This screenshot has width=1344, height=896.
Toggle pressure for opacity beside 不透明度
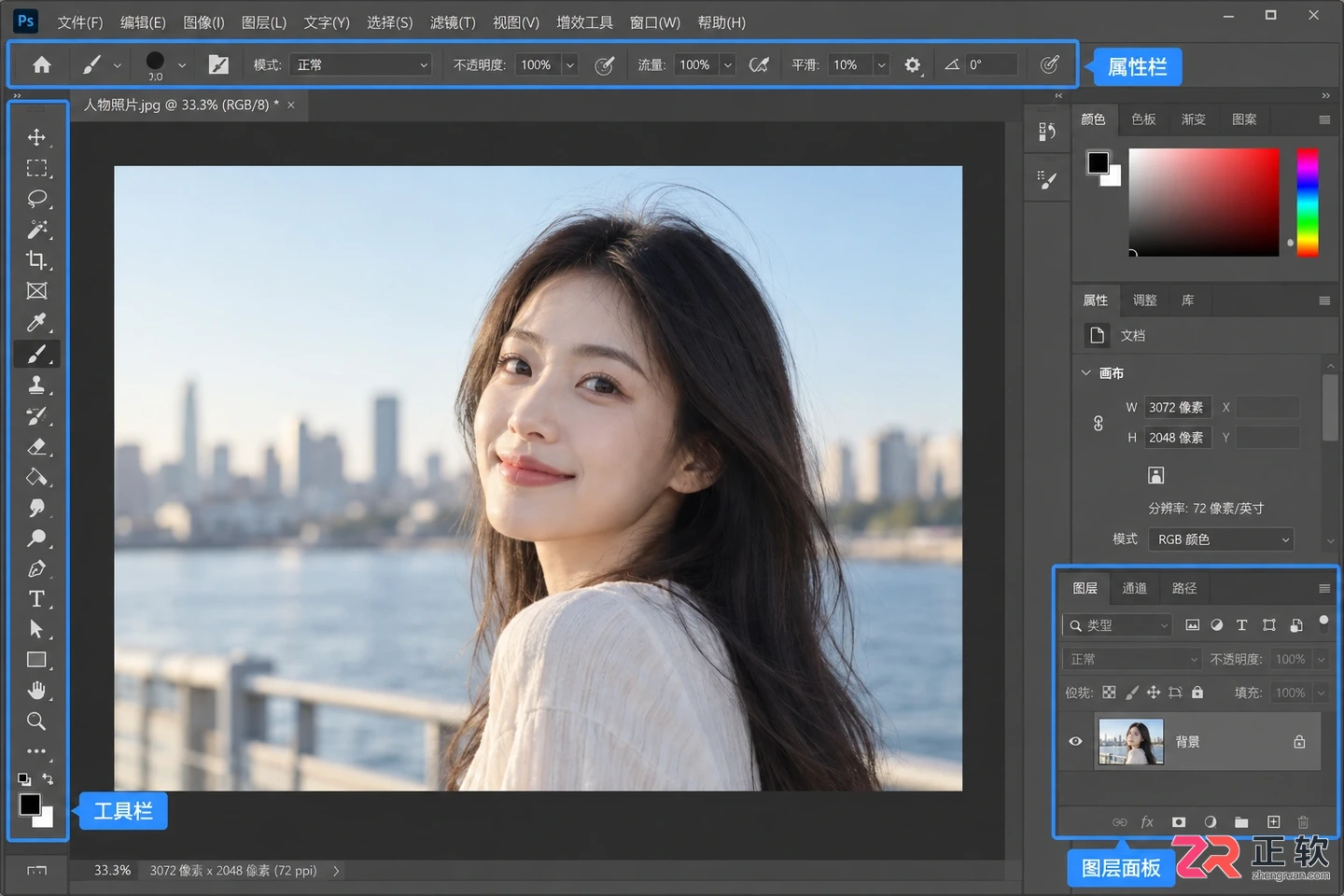[605, 64]
